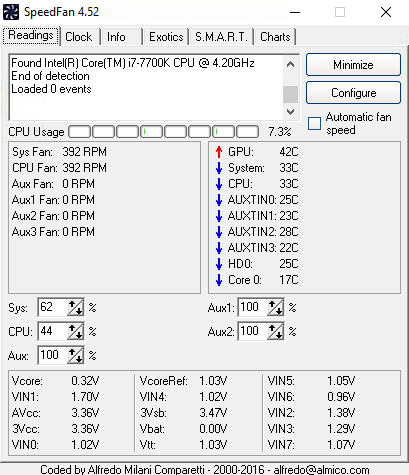Click the Core 0 17C temperature value

(x=289, y=280)
